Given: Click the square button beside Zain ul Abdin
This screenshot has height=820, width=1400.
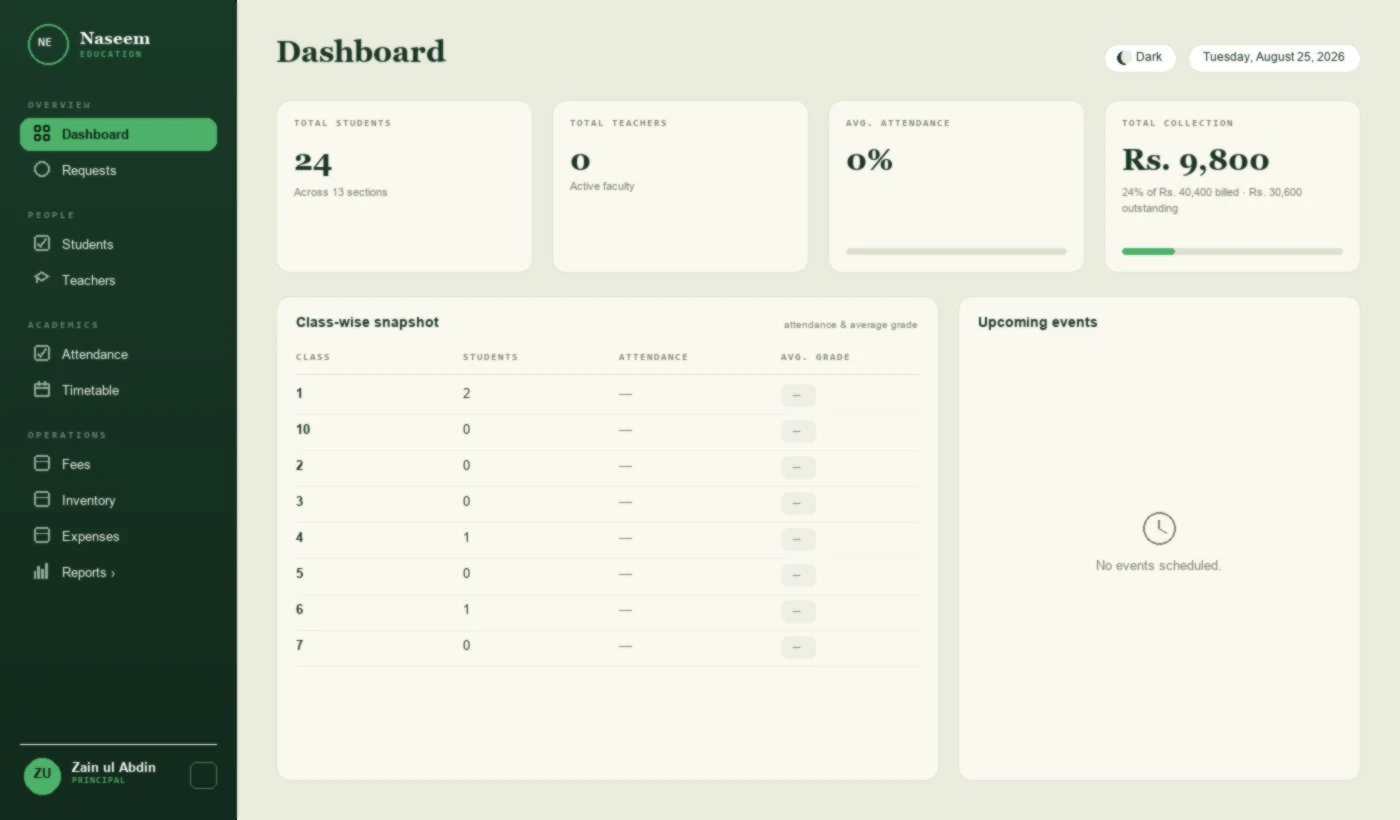Looking at the screenshot, I should [x=203, y=775].
